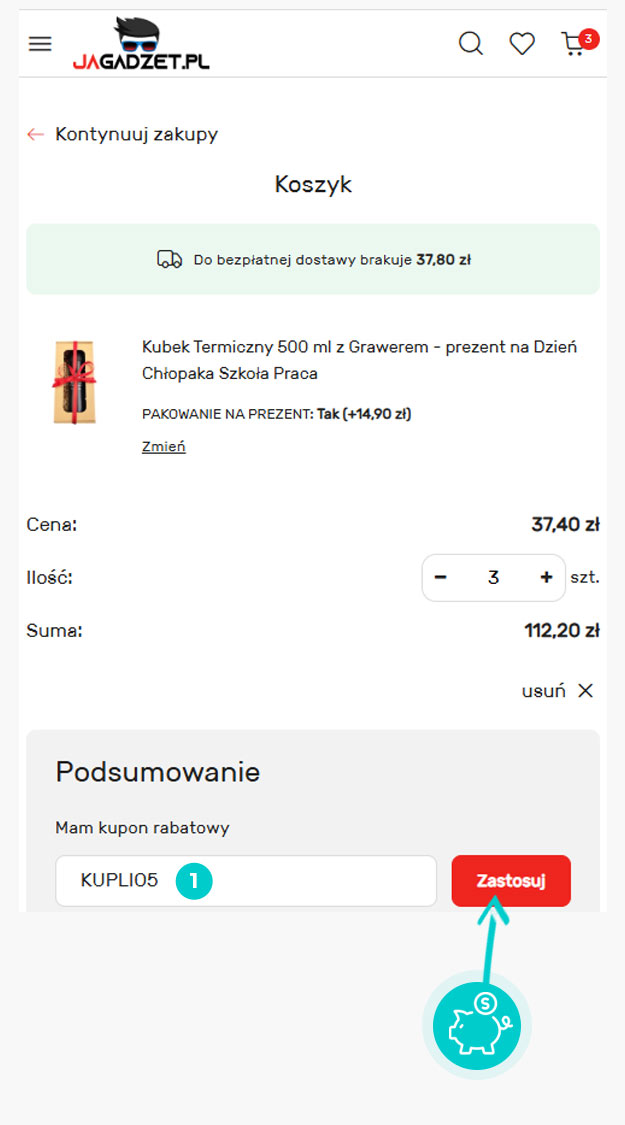Open the search magnifier icon
The height and width of the screenshot is (1125, 625).
470,44
